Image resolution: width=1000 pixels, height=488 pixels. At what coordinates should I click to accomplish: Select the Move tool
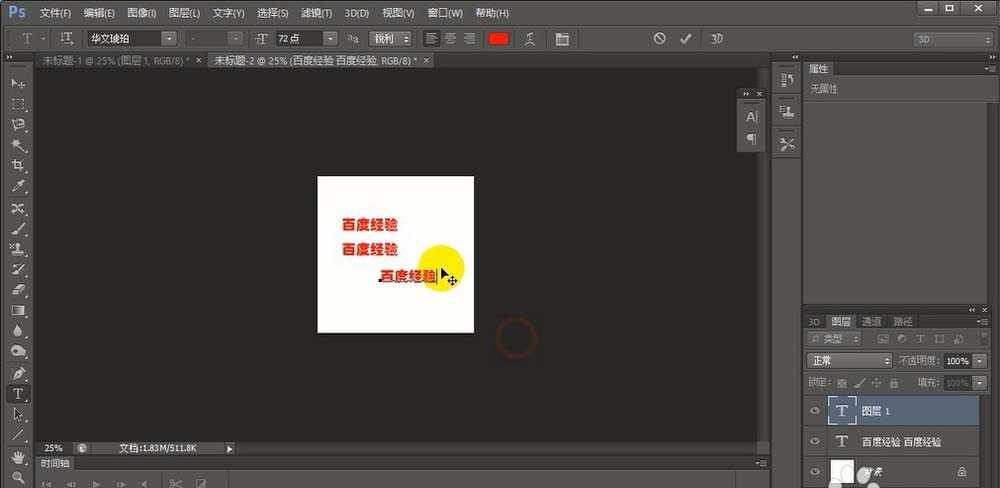point(18,83)
